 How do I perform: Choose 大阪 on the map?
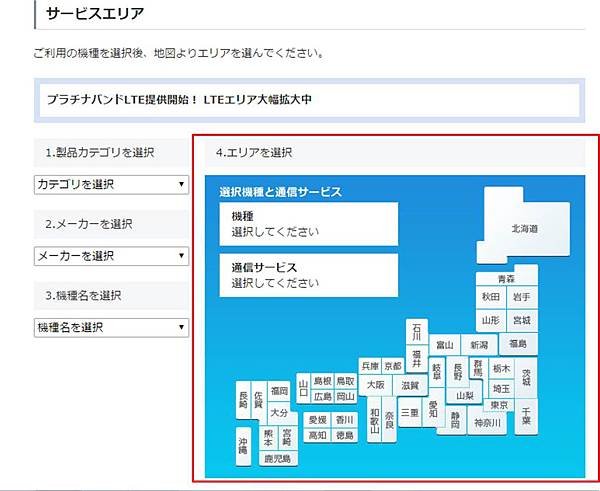(375, 385)
